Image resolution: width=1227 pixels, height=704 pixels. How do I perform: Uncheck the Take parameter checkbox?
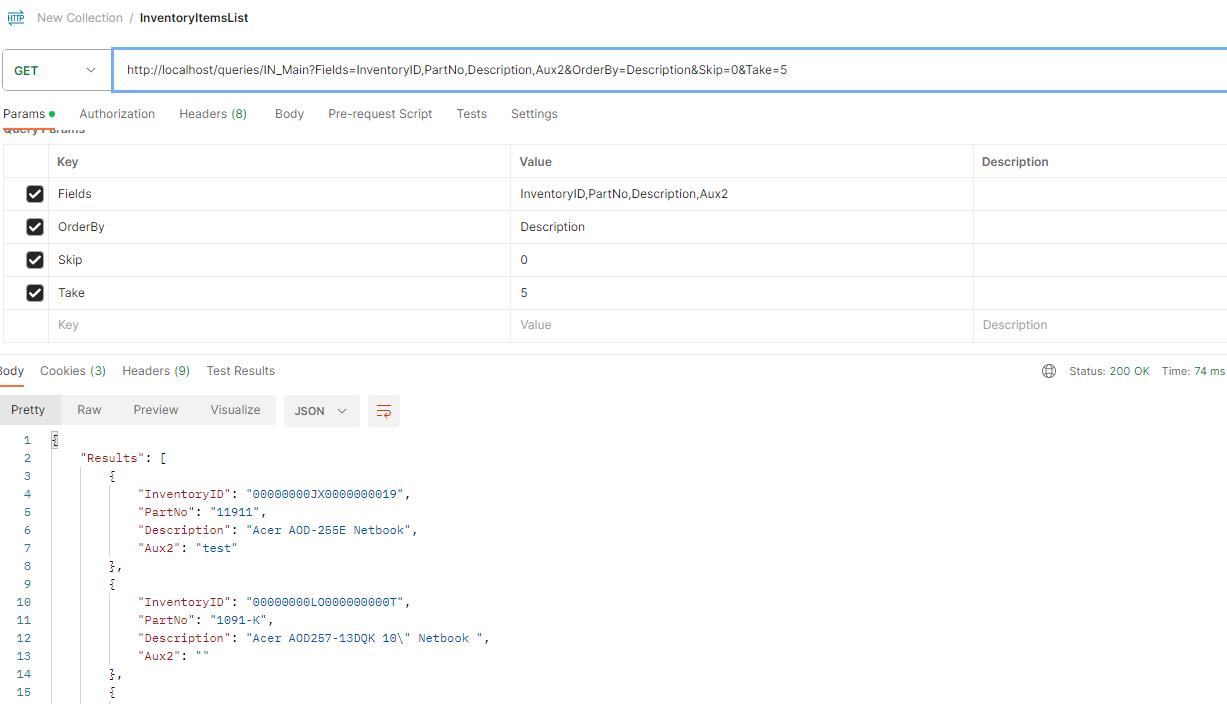(35, 293)
